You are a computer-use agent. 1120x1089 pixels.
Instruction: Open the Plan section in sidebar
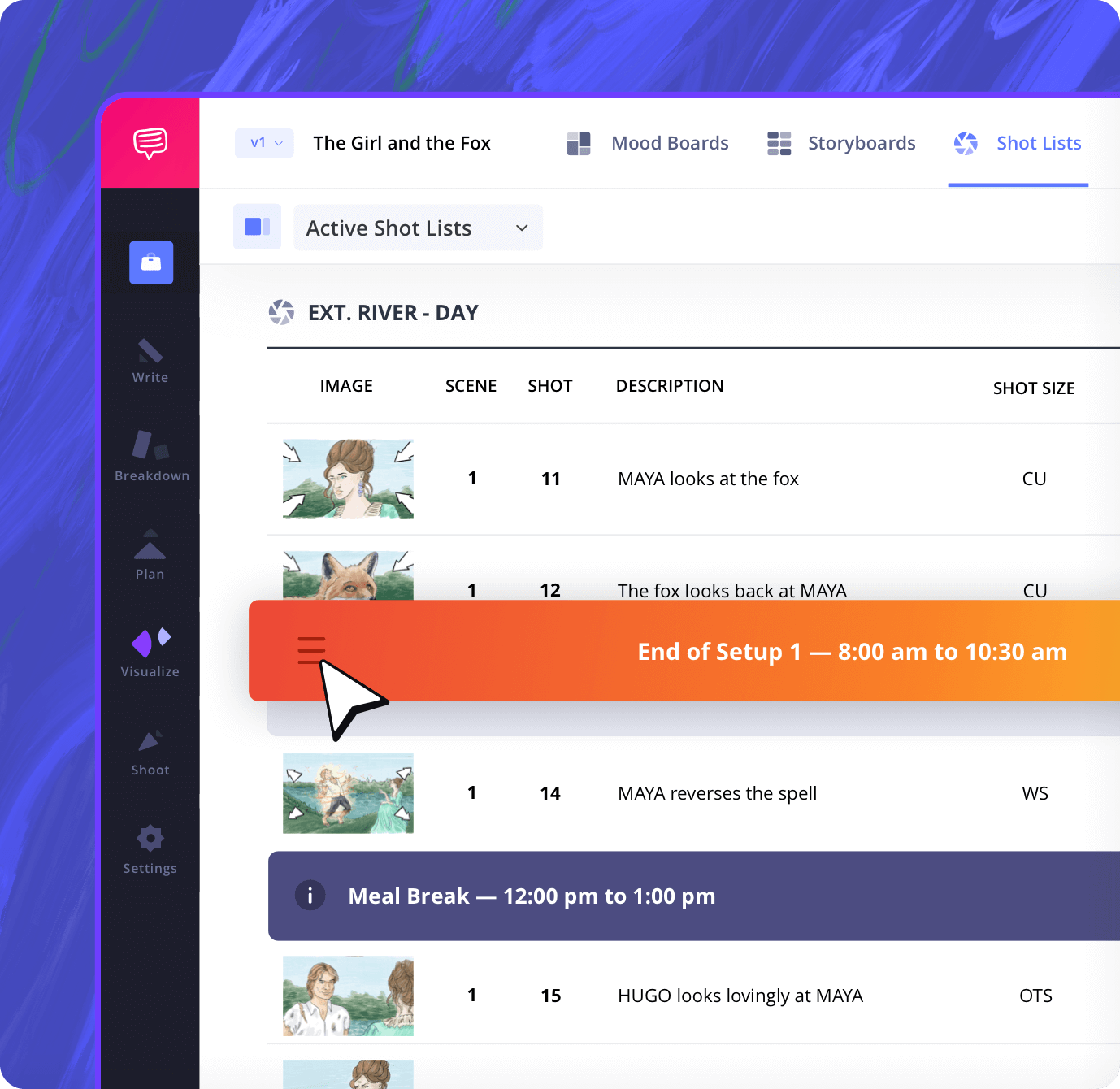(x=150, y=555)
